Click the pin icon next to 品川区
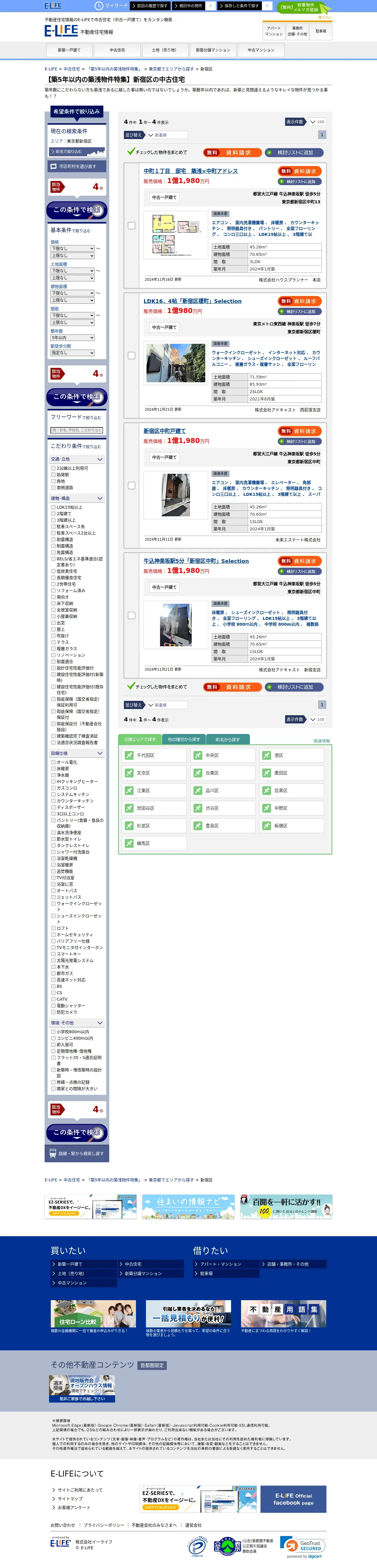 (198, 791)
